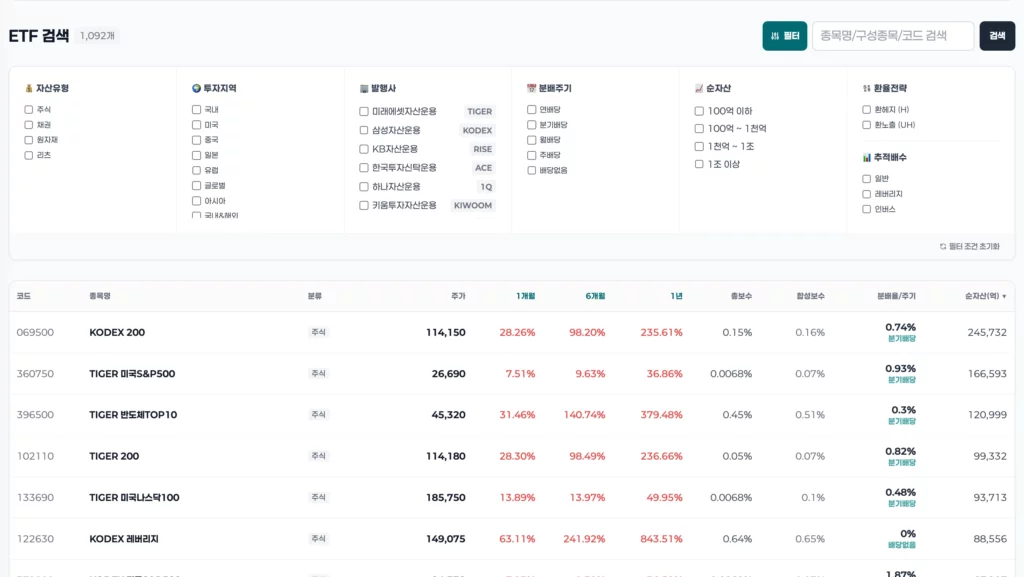The height and width of the screenshot is (577, 1024).
Task: Click the 순자산 chart icon
Action: coord(699,88)
